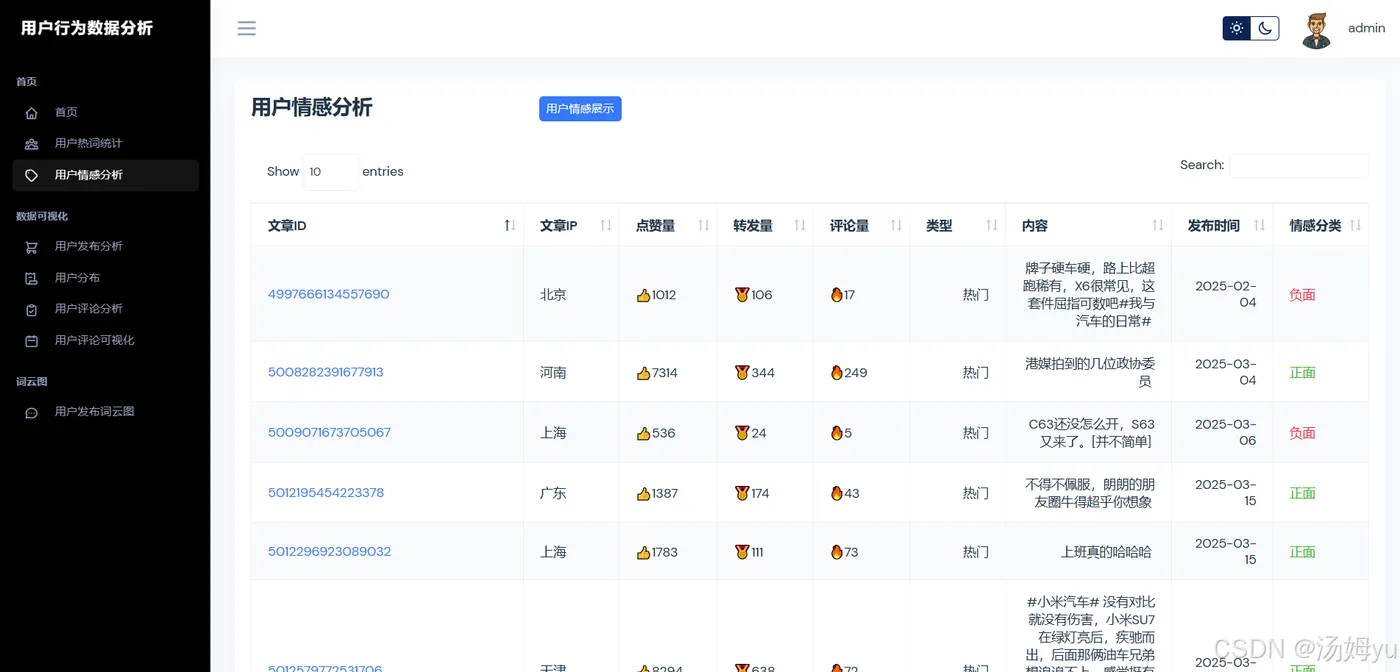
Task: Open 用户评论可视化 menu item
Action: [105, 340]
